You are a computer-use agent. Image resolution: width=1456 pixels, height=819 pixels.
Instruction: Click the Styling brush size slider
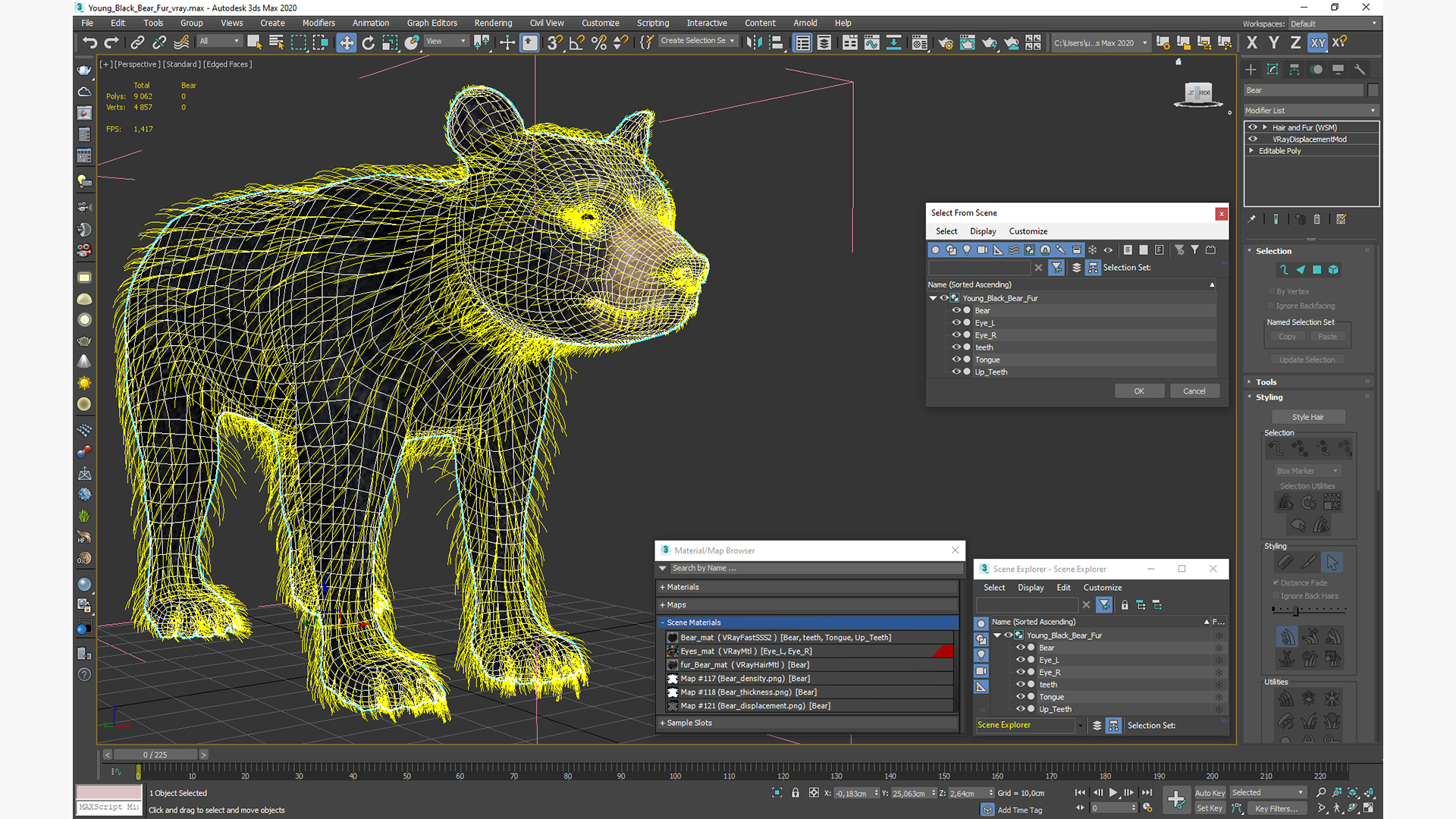pos(1309,610)
